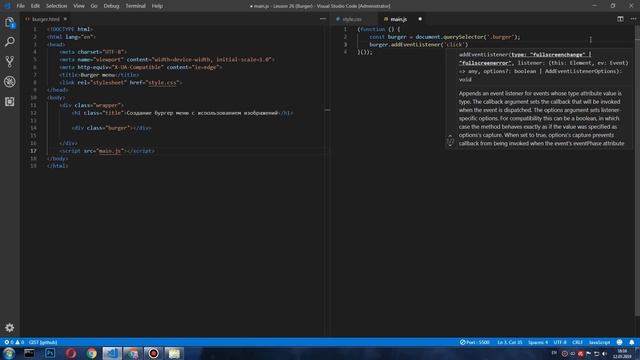The width and height of the screenshot is (640, 360).
Task: Open the View menu
Action: pyautogui.click(x=79, y=6)
